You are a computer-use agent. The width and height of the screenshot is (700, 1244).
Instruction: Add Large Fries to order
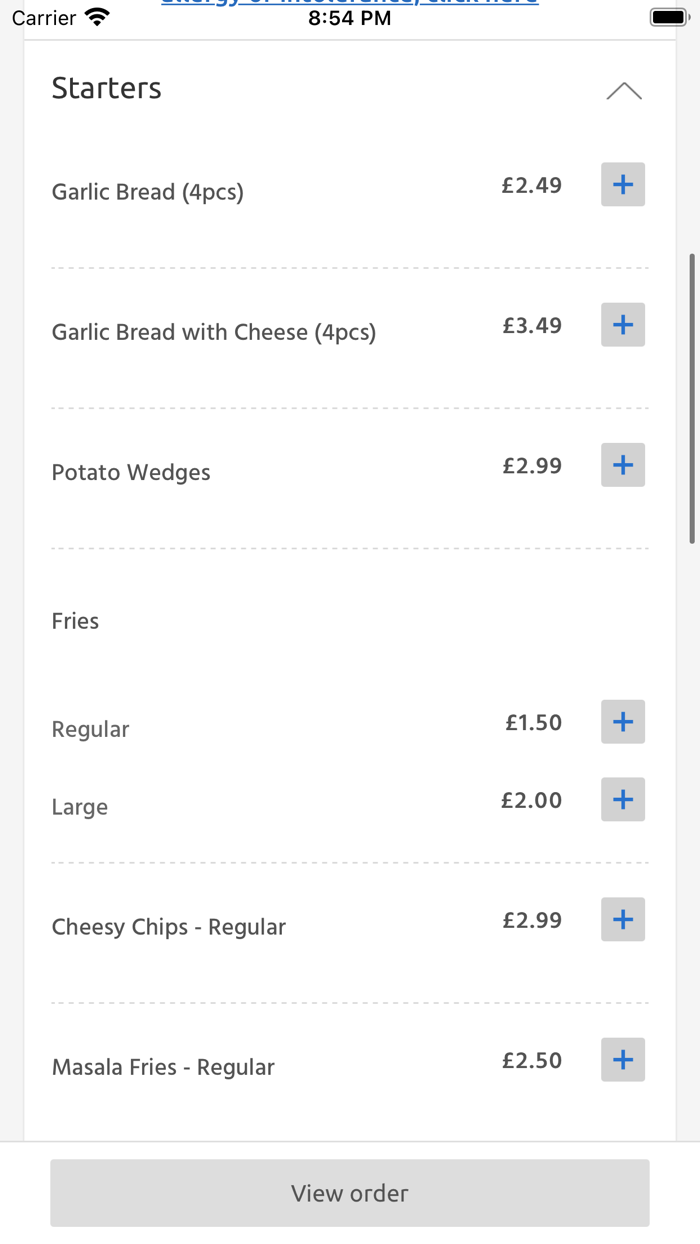622,799
